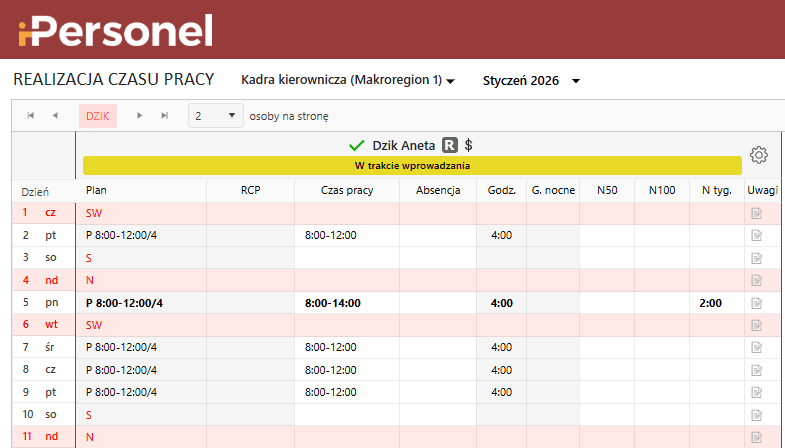785x448 pixels.
Task: Go to the first page arrow
Action: (31, 116)
